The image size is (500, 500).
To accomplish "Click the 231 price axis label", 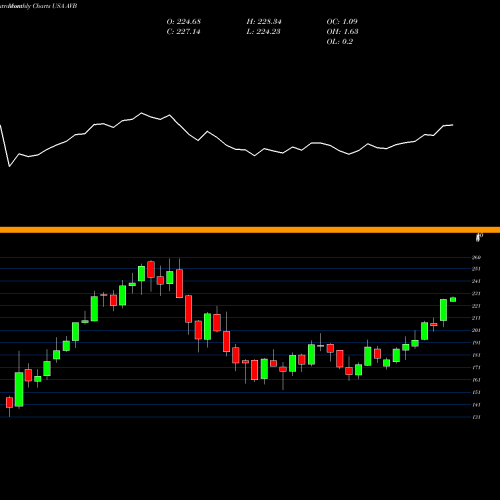I will point(476,293).
